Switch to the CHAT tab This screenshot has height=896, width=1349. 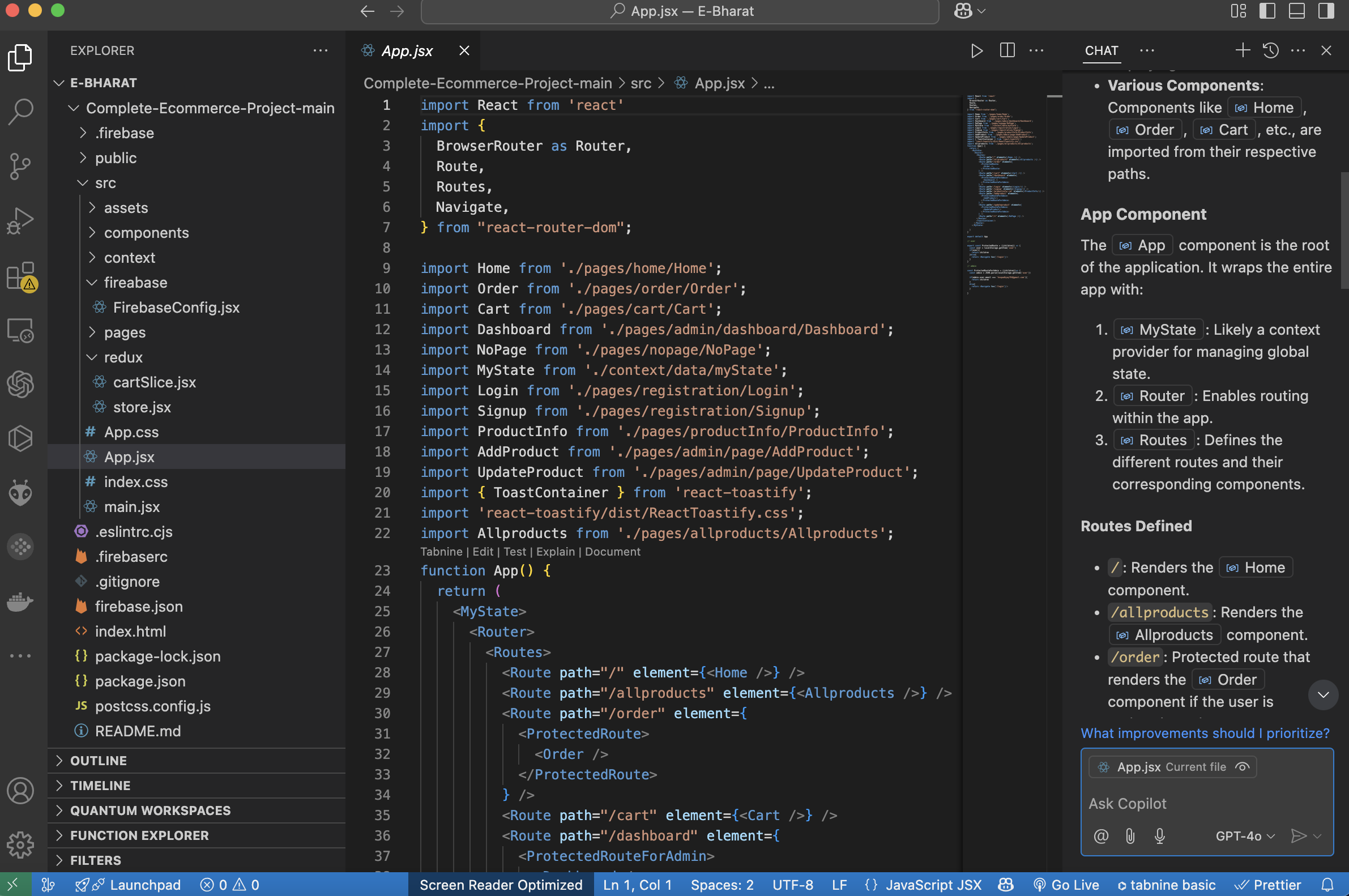(x=1101, y=51)
